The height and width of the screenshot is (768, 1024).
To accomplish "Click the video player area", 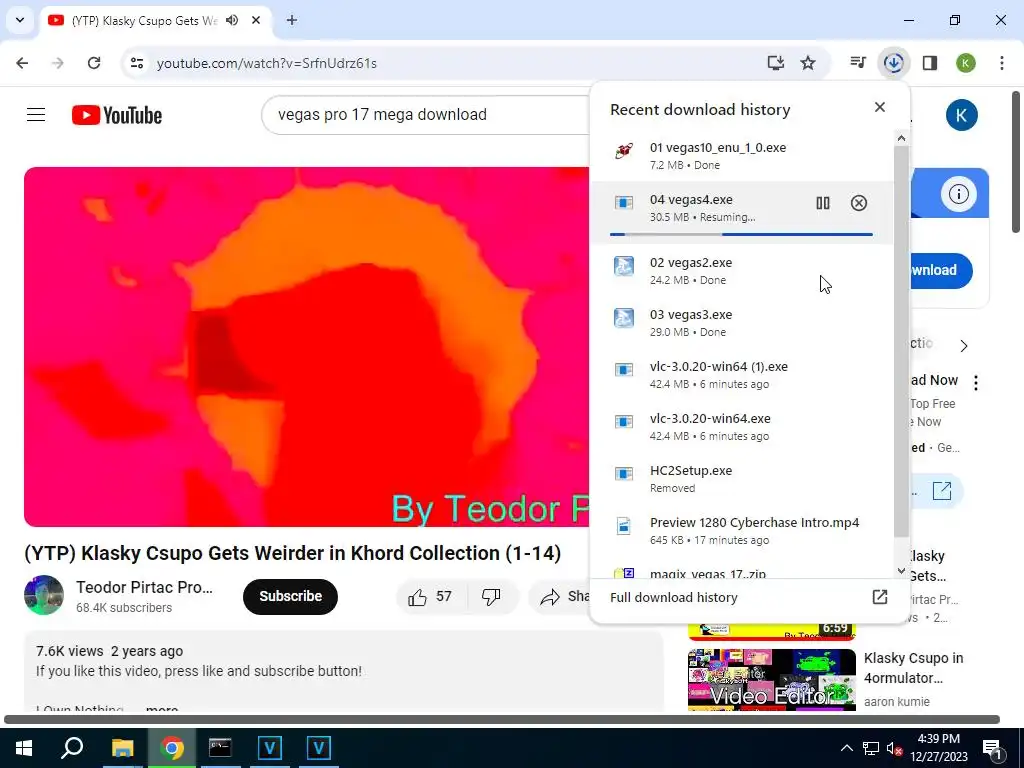I will click(x=306, y=347).
